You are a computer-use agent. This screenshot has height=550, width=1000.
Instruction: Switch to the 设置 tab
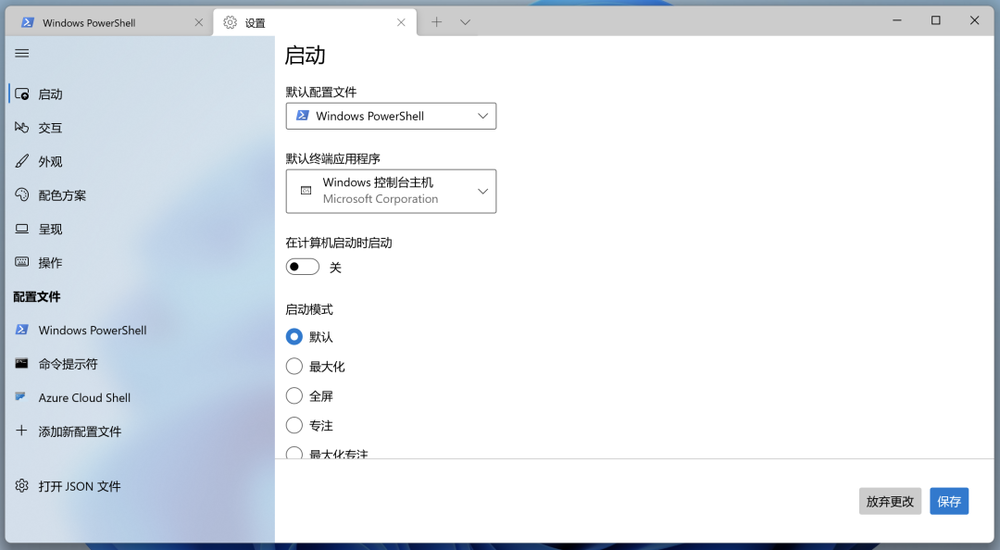[x=315, y=22]
